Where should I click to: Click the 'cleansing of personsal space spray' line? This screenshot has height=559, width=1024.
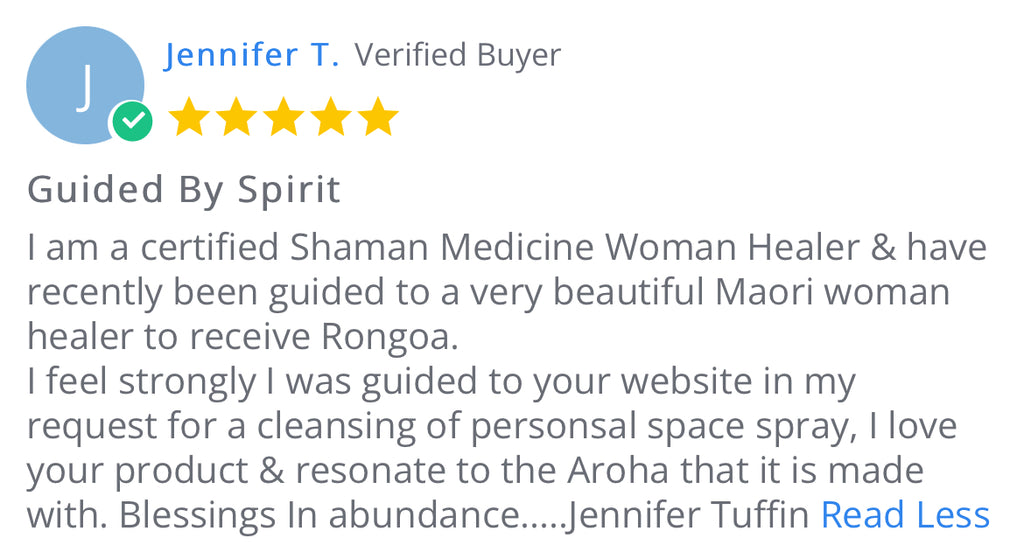pos(556,426)
